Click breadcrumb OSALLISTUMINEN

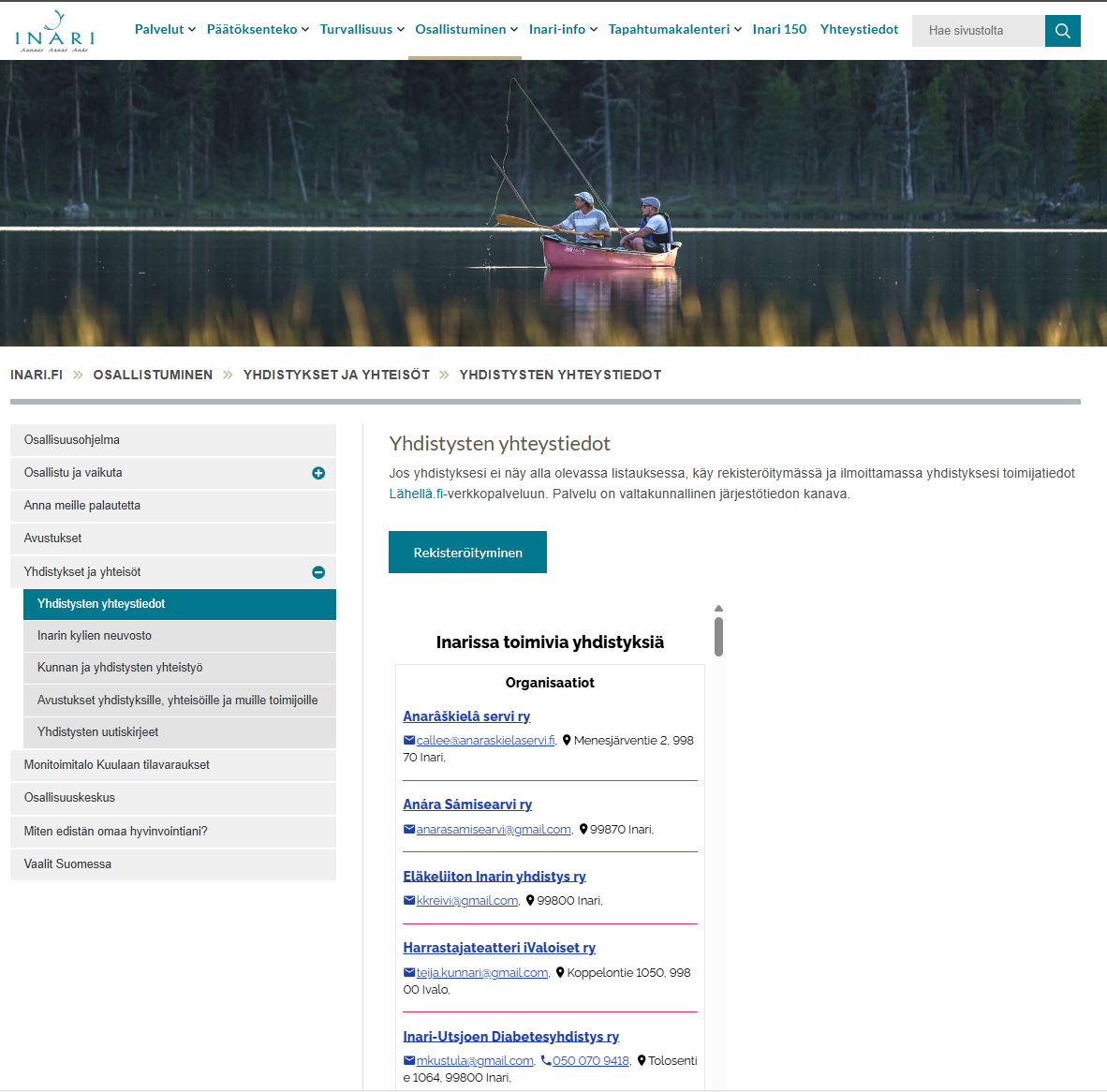(x=154, y=375)
